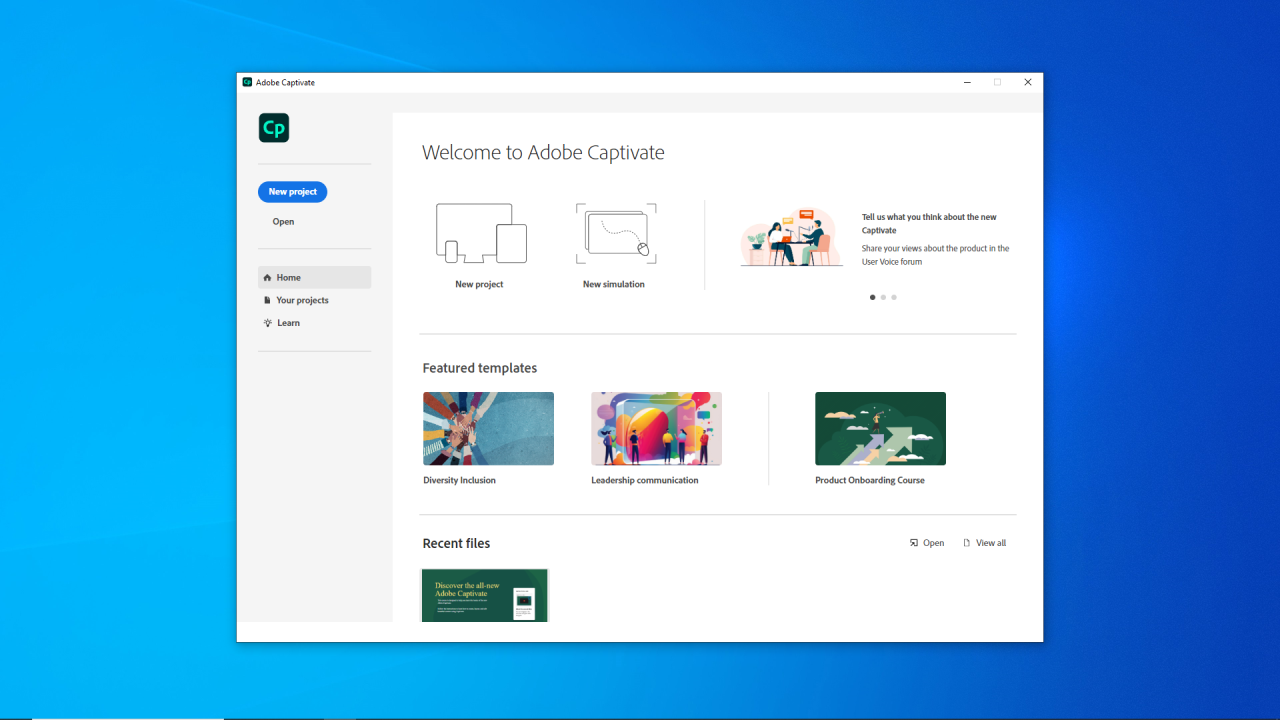Viewport: 1280px width, 720px height.
Task: Click the New simulation screen-capture illustration
Action: (616, 234)
